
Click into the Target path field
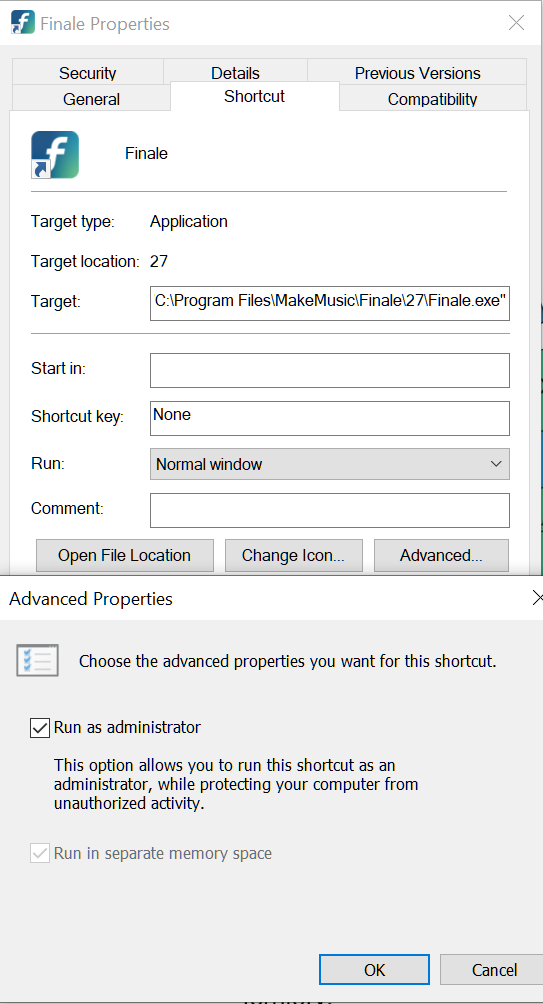(x=330, y=303)
